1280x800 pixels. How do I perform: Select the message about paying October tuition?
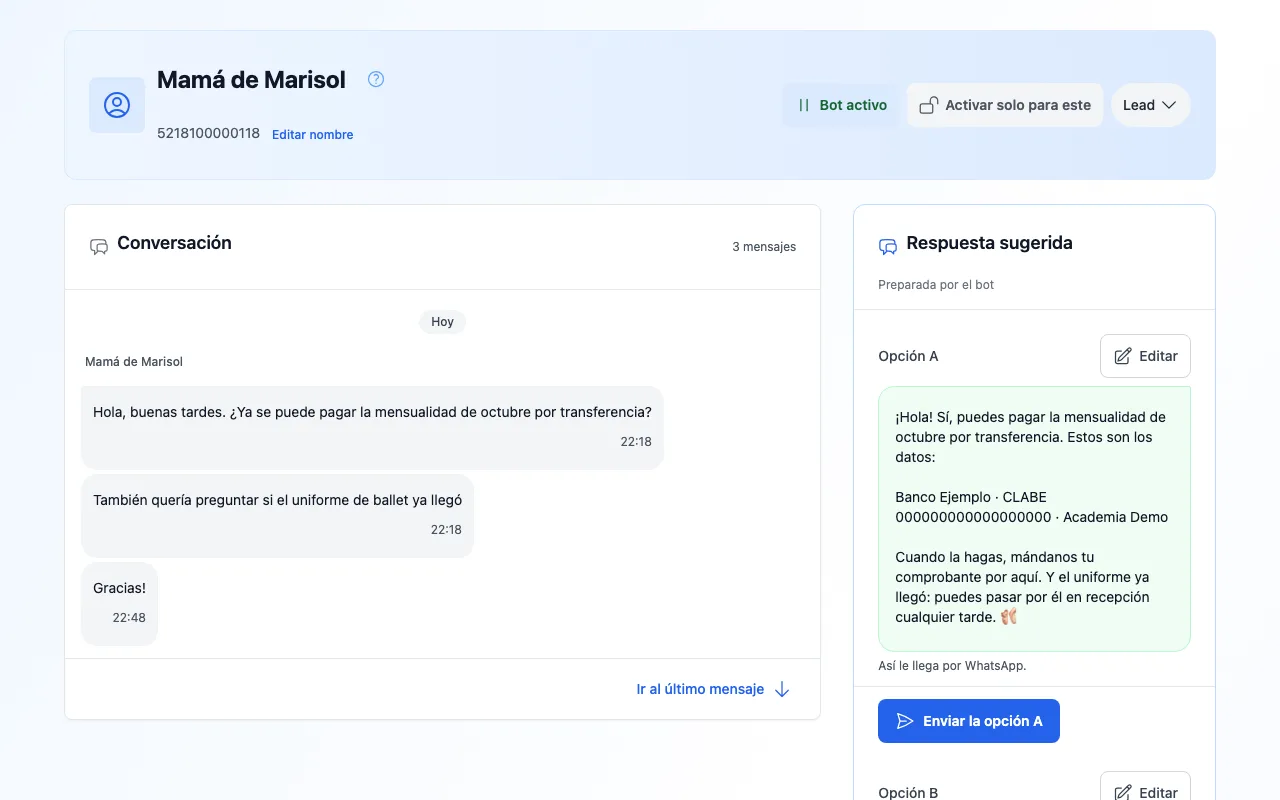tap(372, 427)
